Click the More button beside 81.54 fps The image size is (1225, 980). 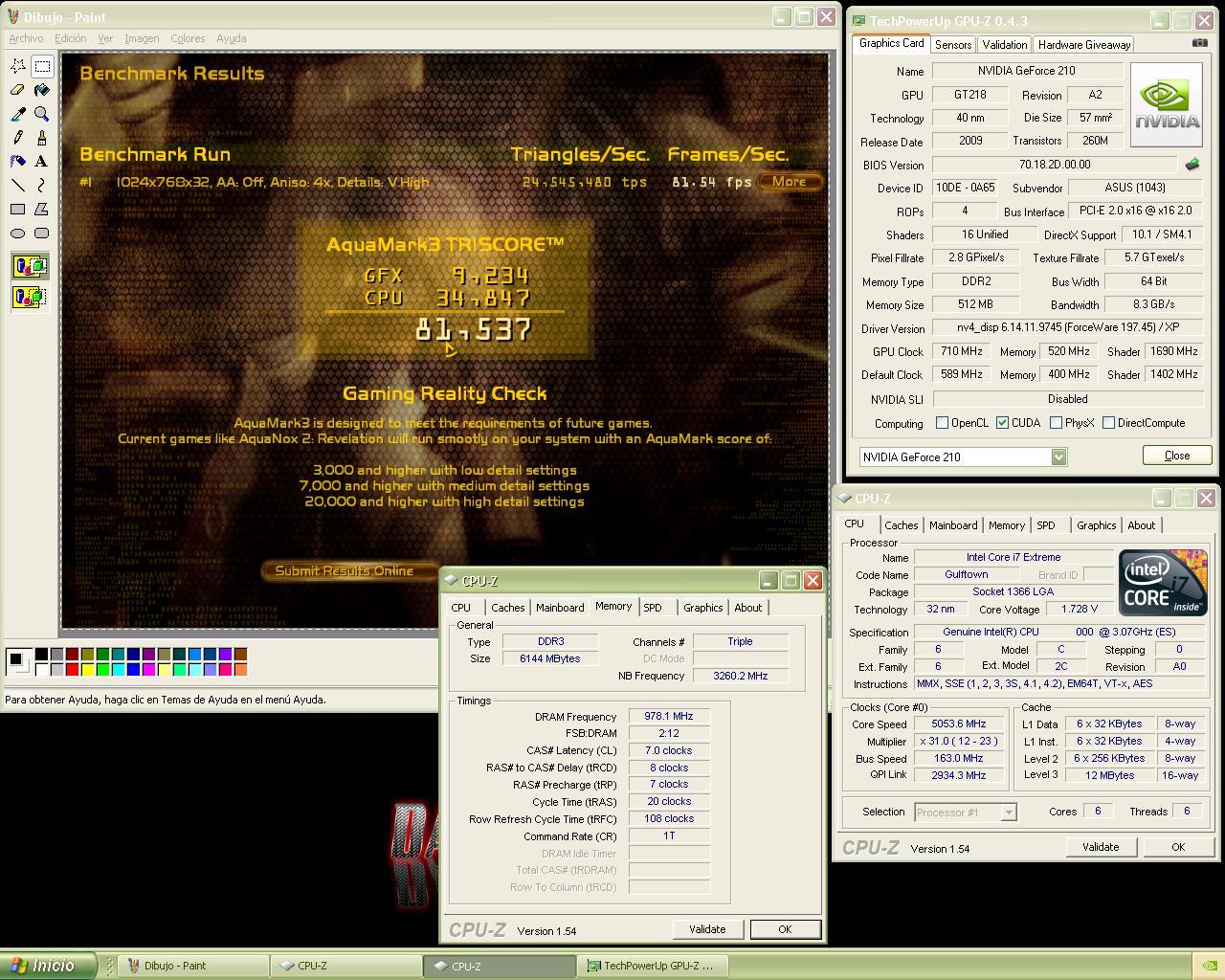tap(790, 182)
